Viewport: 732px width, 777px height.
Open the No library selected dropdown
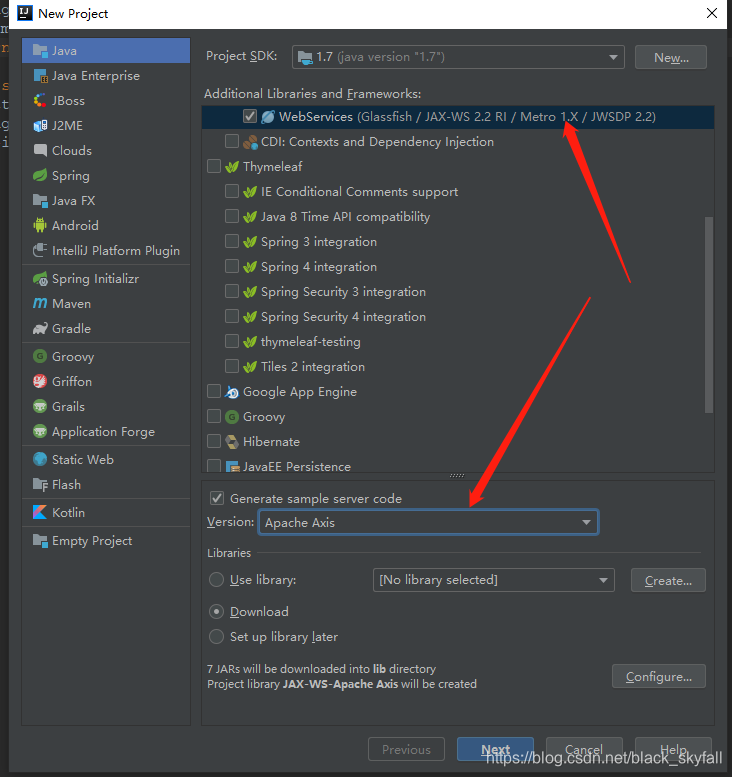[x=494, y=580]
